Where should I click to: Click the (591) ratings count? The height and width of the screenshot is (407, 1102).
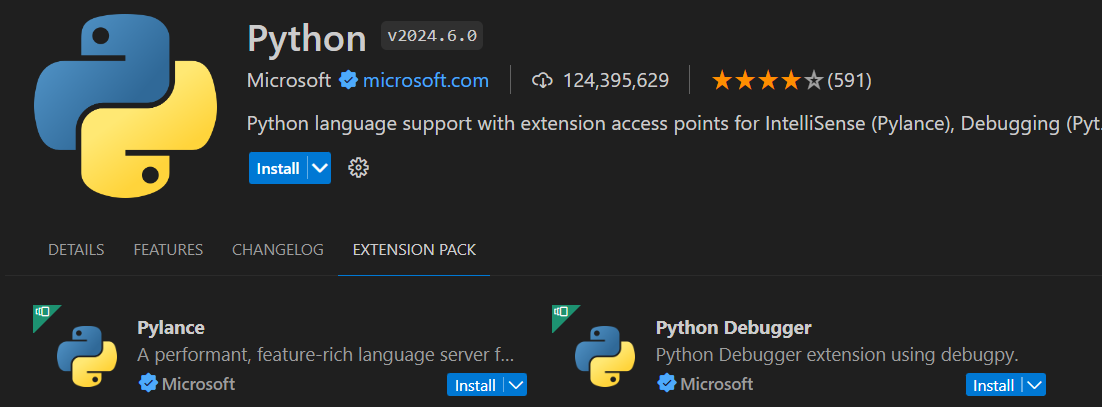click(x=850, y=81)
